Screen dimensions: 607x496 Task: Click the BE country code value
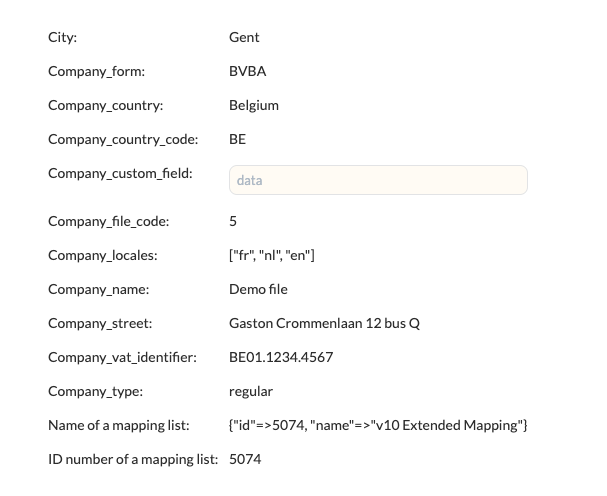[x=238, y=139]
